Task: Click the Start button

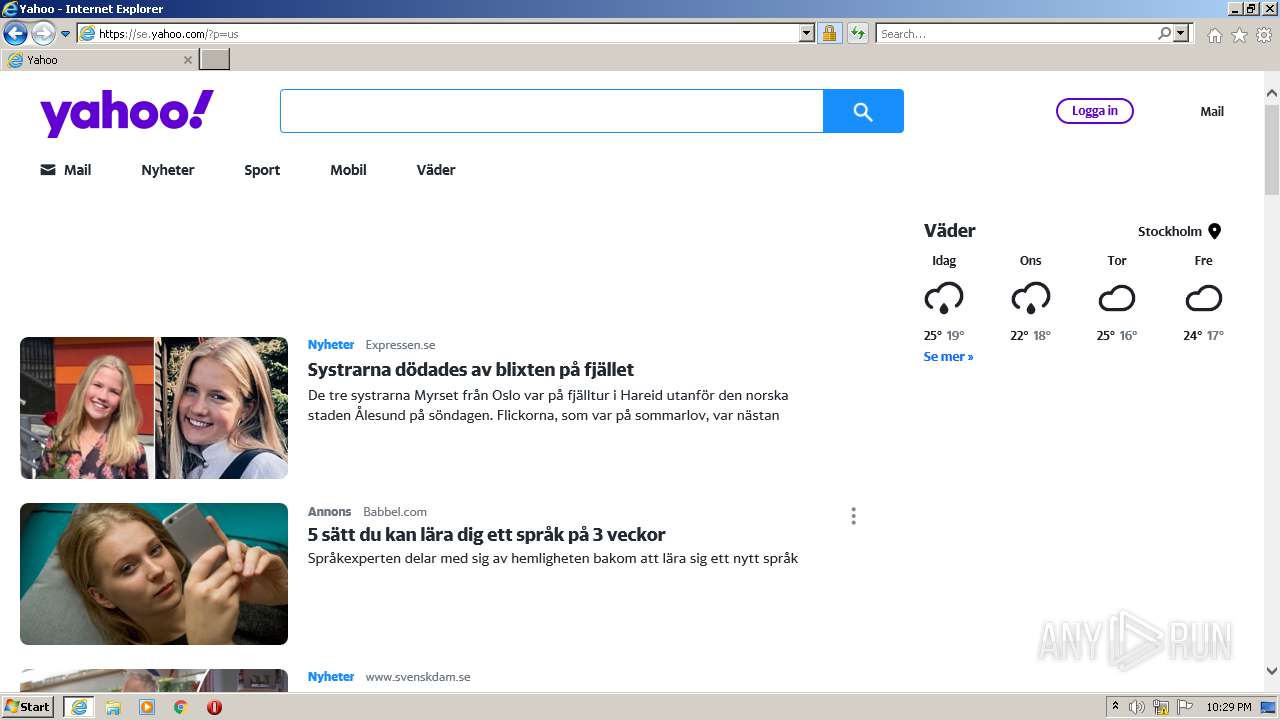Action: coord(28,707)
